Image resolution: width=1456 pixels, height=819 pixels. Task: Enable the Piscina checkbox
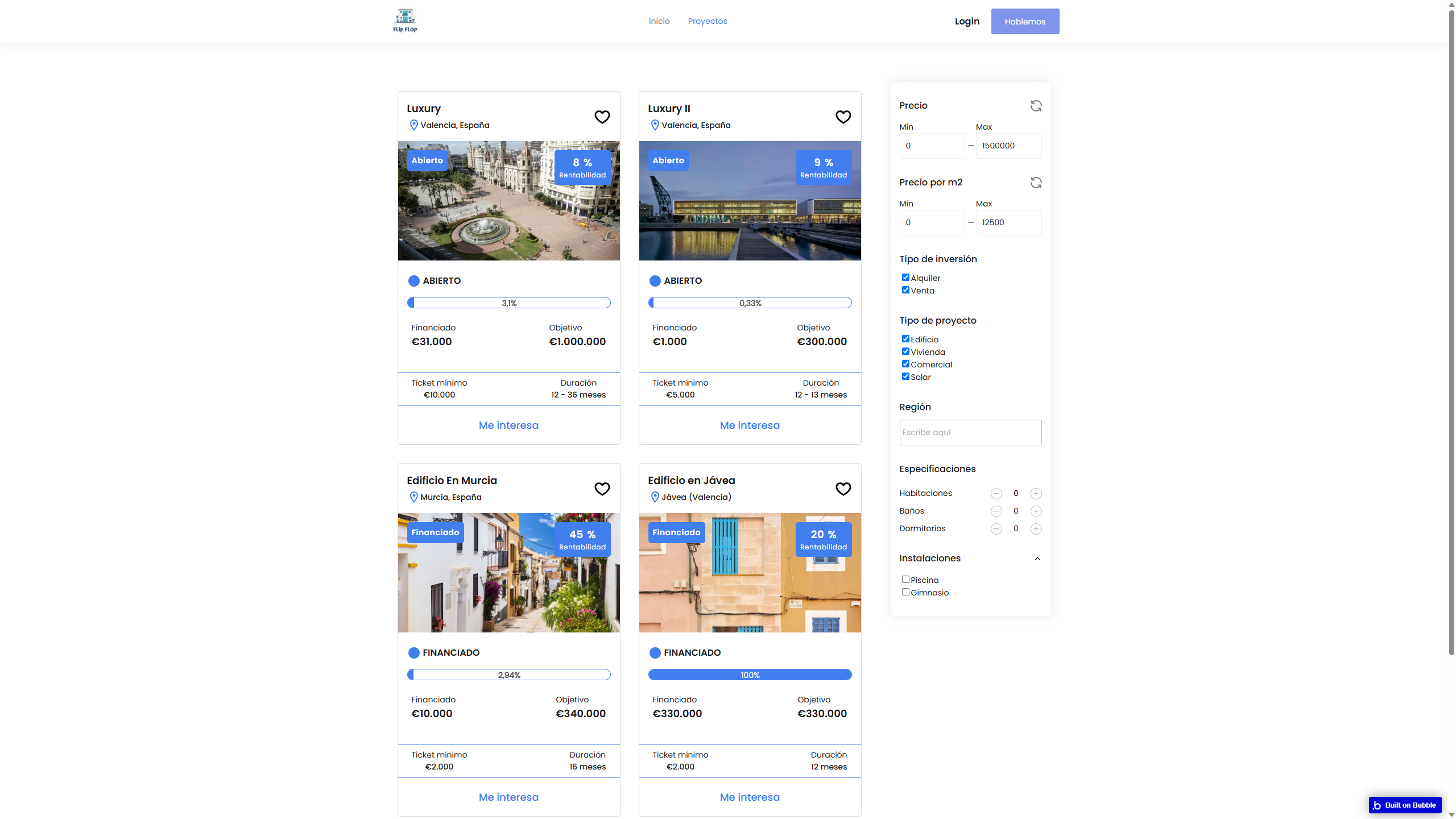tap(905, 580)
